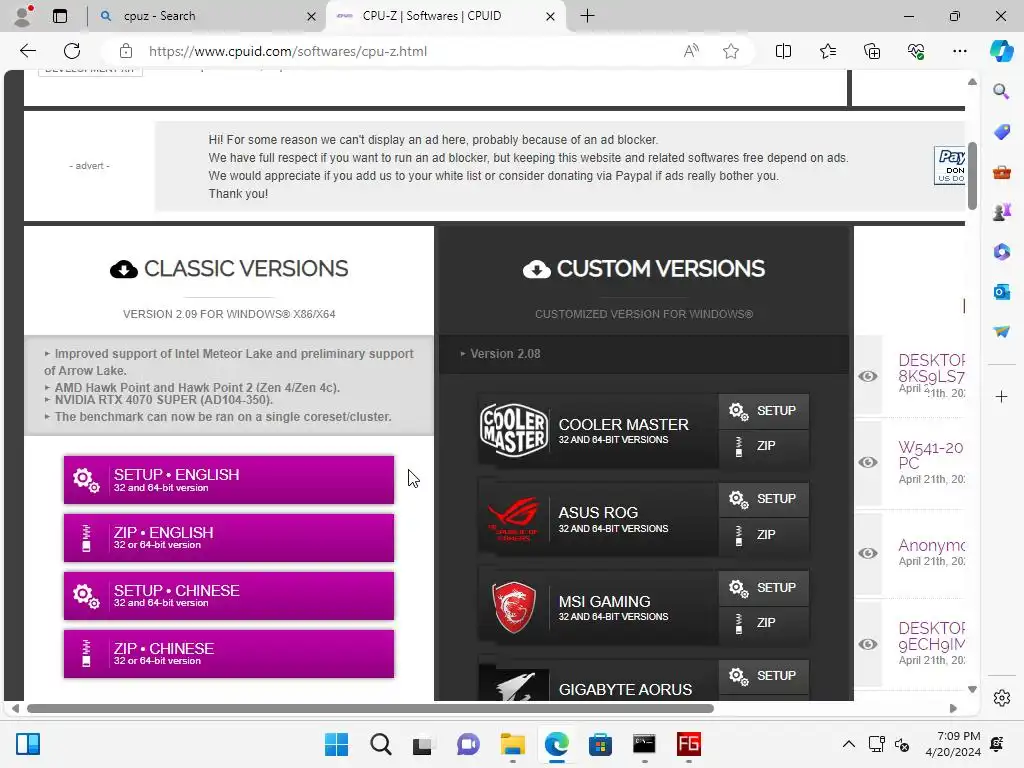Viewport: 1024px width, 768px height.
Task: Download Setup Chinese classic version
Action: (229, 596)
